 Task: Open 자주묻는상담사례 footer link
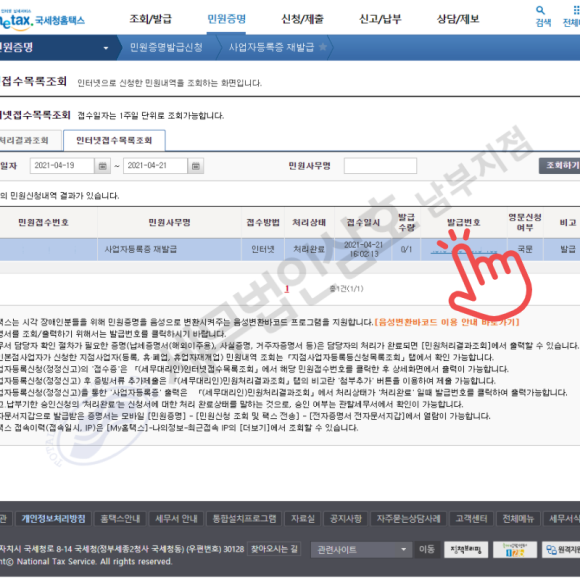[409, 519]
